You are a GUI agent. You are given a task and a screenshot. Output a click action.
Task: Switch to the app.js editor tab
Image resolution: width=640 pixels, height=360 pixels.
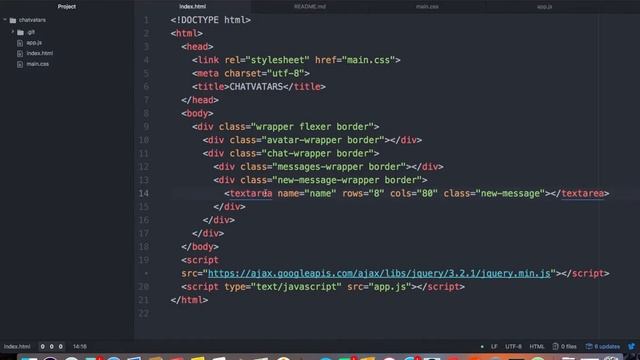coord(544,7)
